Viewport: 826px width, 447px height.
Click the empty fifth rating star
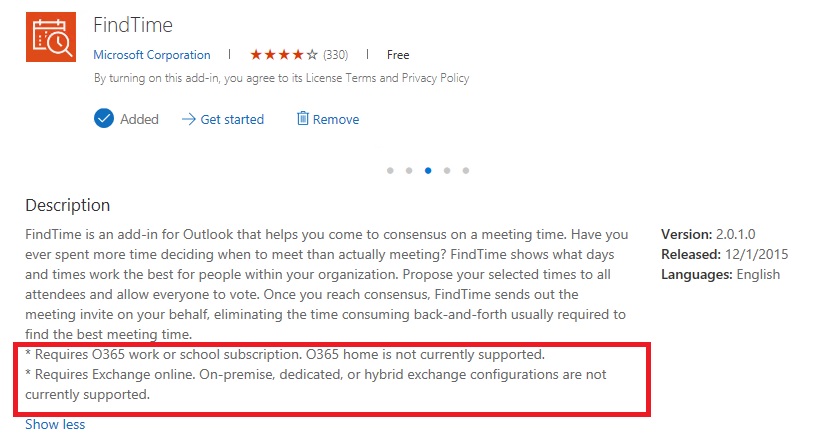tap(312, 54)
